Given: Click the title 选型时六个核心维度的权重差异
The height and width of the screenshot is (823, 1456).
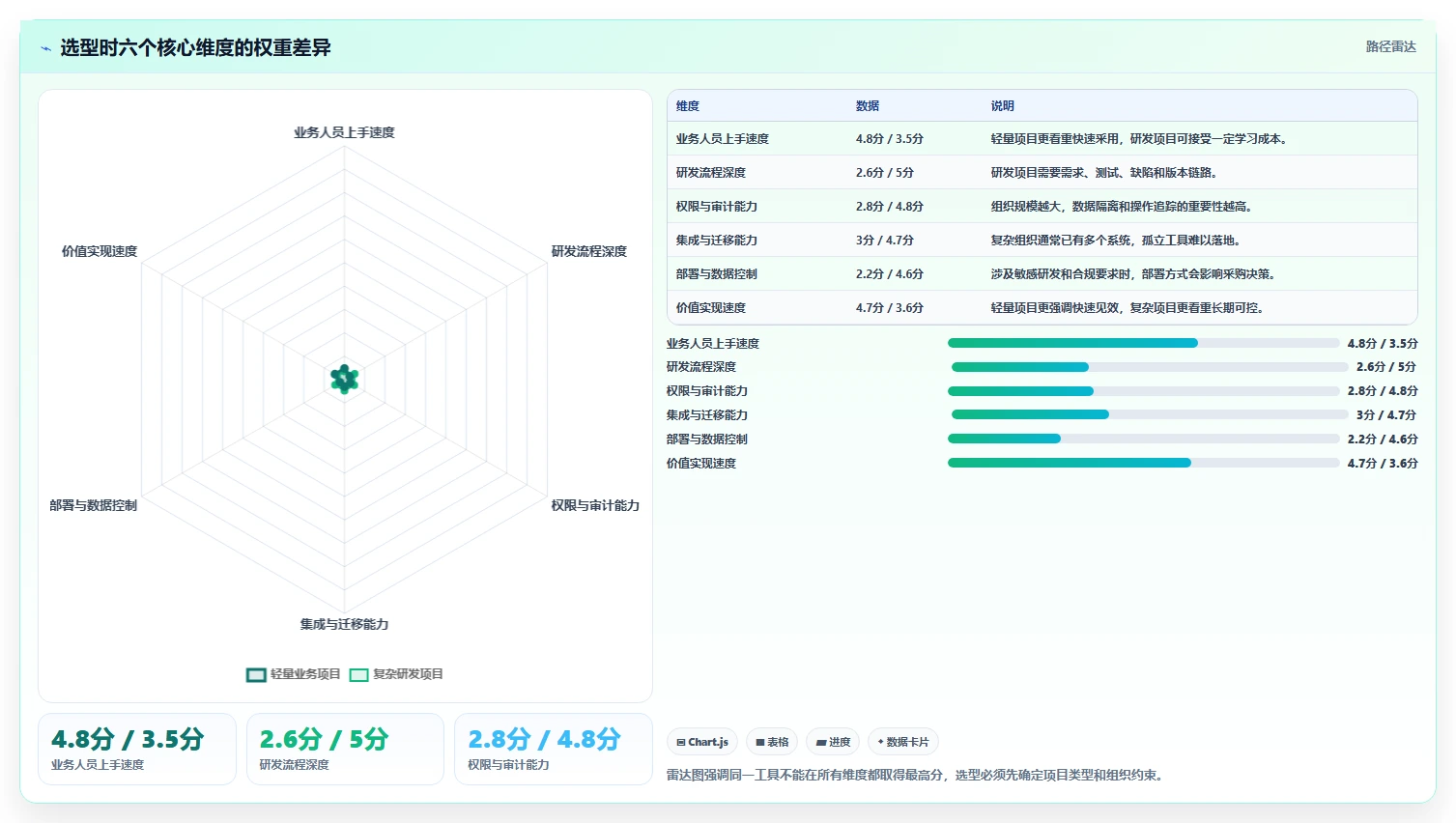Looking at the screenshot, I should click(196, 48).
